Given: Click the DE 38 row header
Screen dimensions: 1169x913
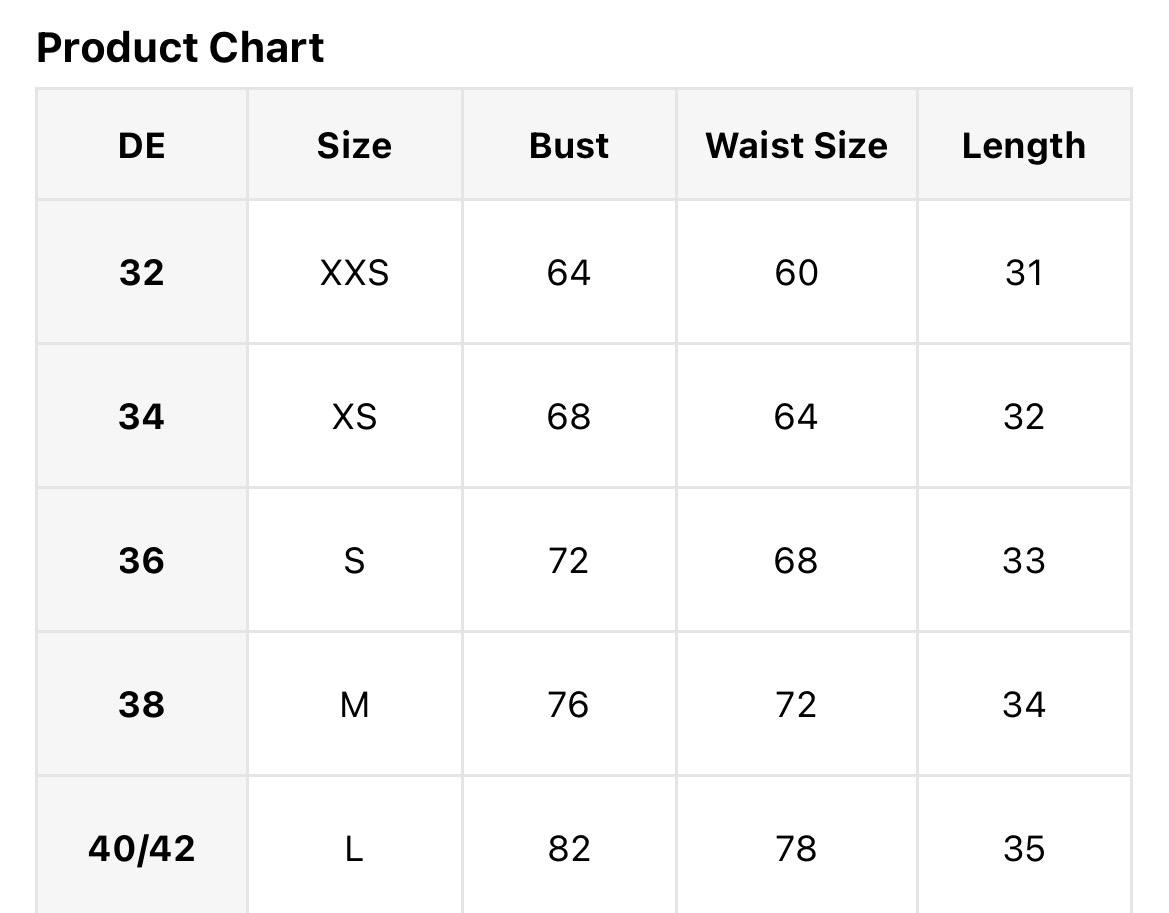Looking at the screenshot, I should (142, 704).
